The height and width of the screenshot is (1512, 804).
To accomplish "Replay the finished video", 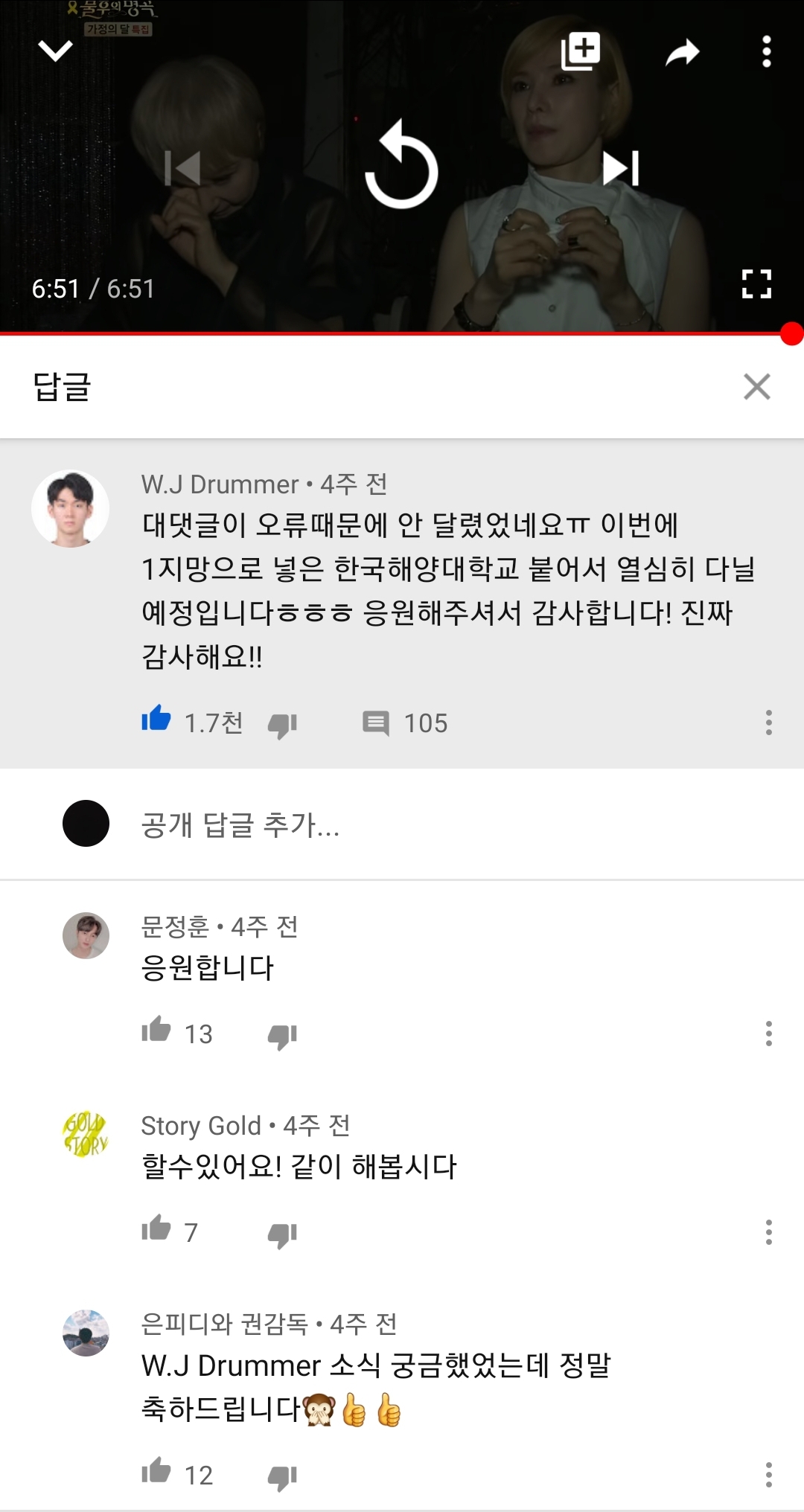I will point(401,167).
